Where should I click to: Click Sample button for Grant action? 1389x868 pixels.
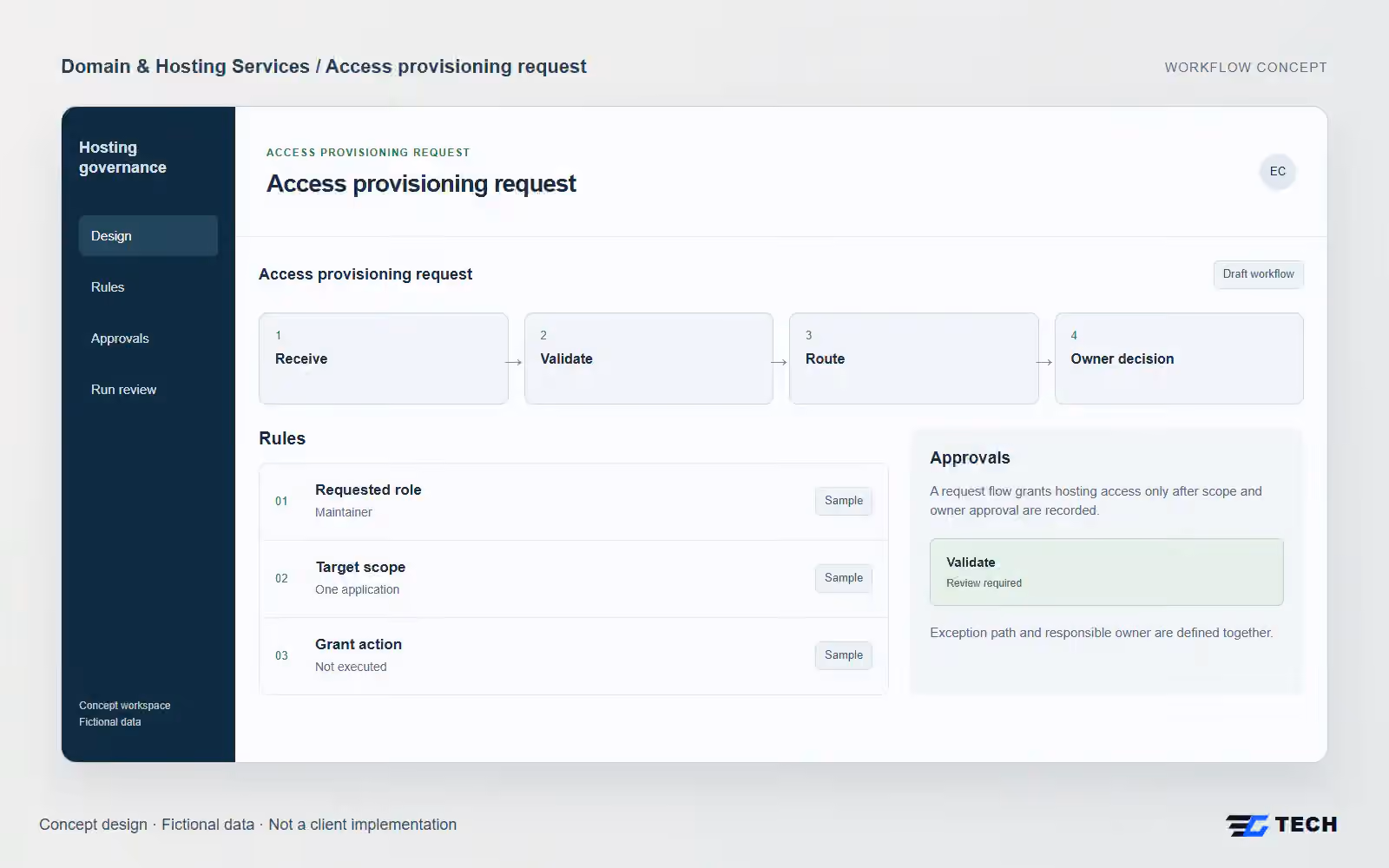[844, 655]
